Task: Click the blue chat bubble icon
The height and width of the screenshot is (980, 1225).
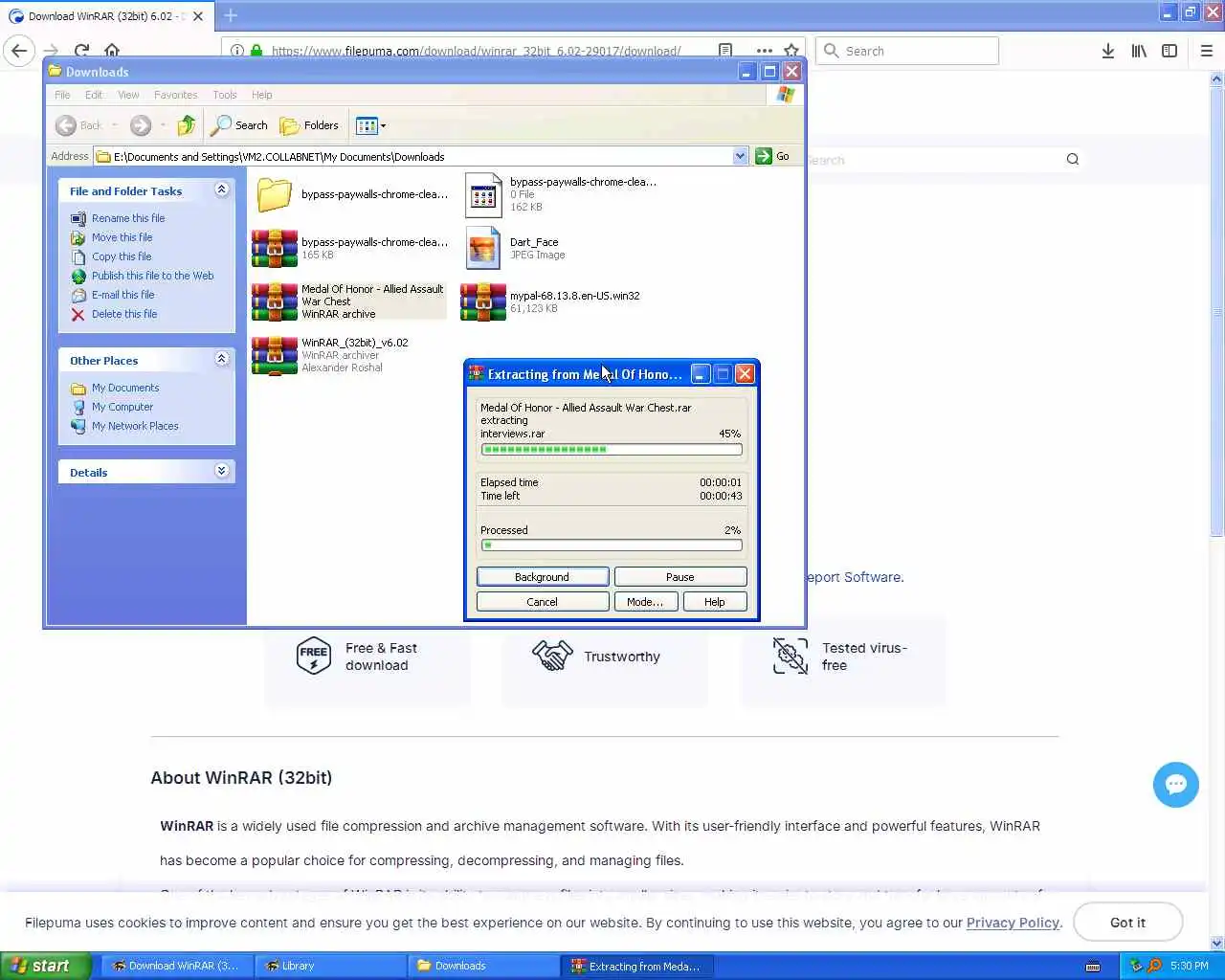Action: click(1176, 785)
